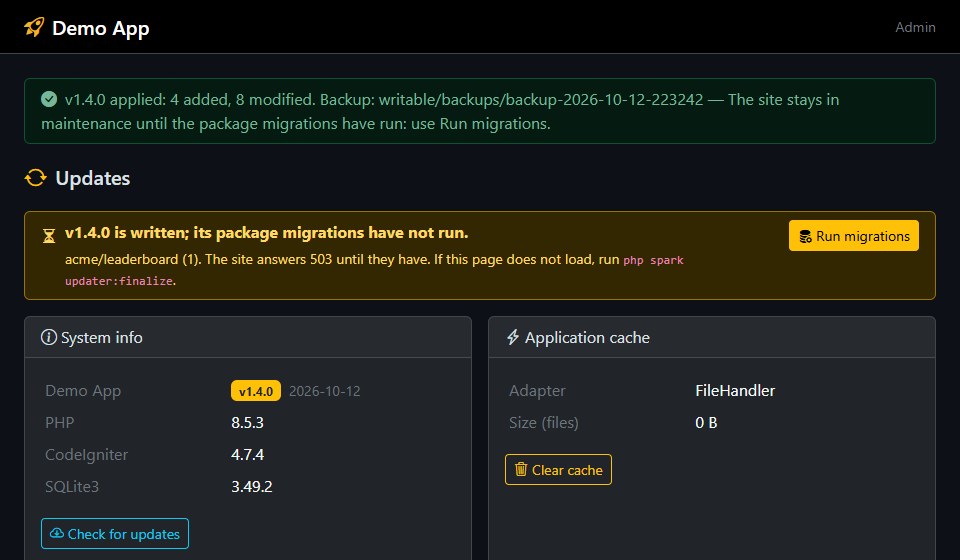Click the release date 2026-10-12

click(x=324, y=391)
